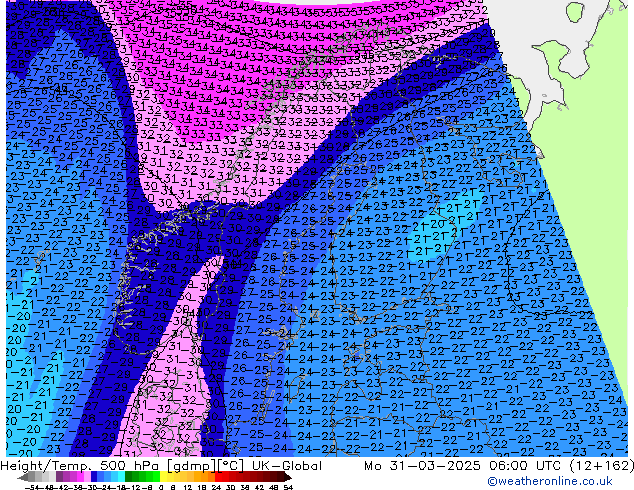
Task: Pick the bright magenta legend swatch near -36
Action: [80, 476]
